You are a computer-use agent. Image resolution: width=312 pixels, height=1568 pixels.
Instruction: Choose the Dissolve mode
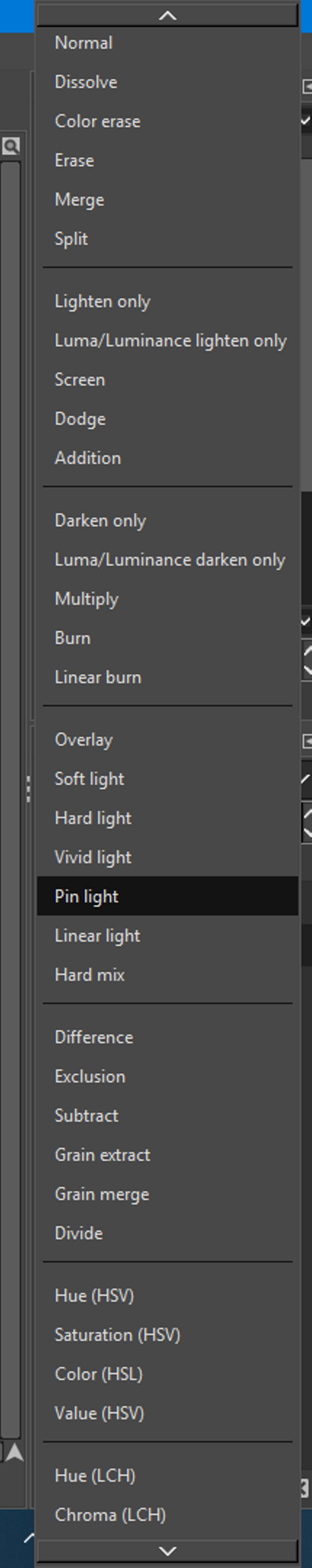pyautogui.click(x=167, y=82)
